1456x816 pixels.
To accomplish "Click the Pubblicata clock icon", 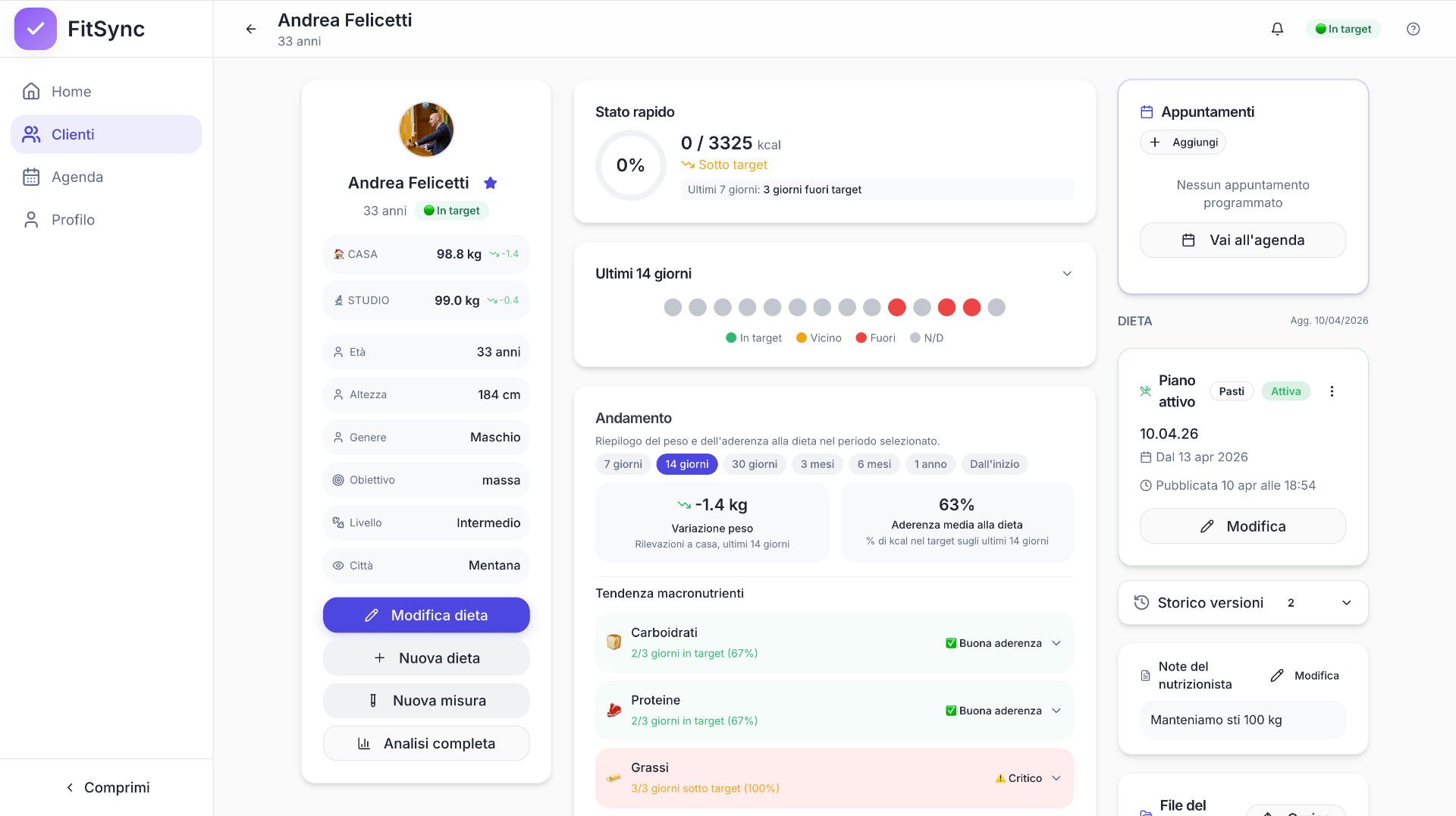I will point(1146,485).
